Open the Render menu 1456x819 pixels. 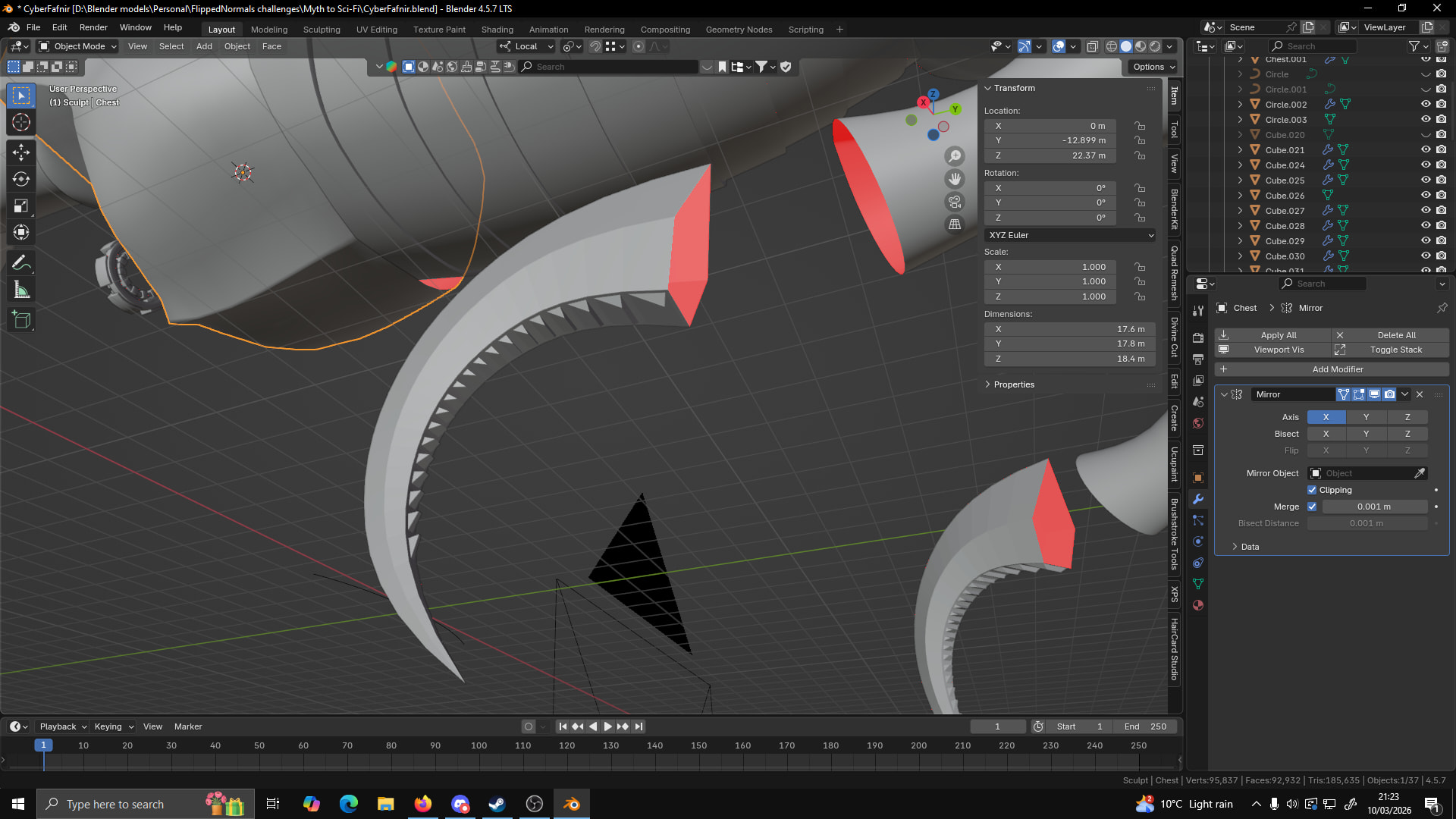click(93, 27)
